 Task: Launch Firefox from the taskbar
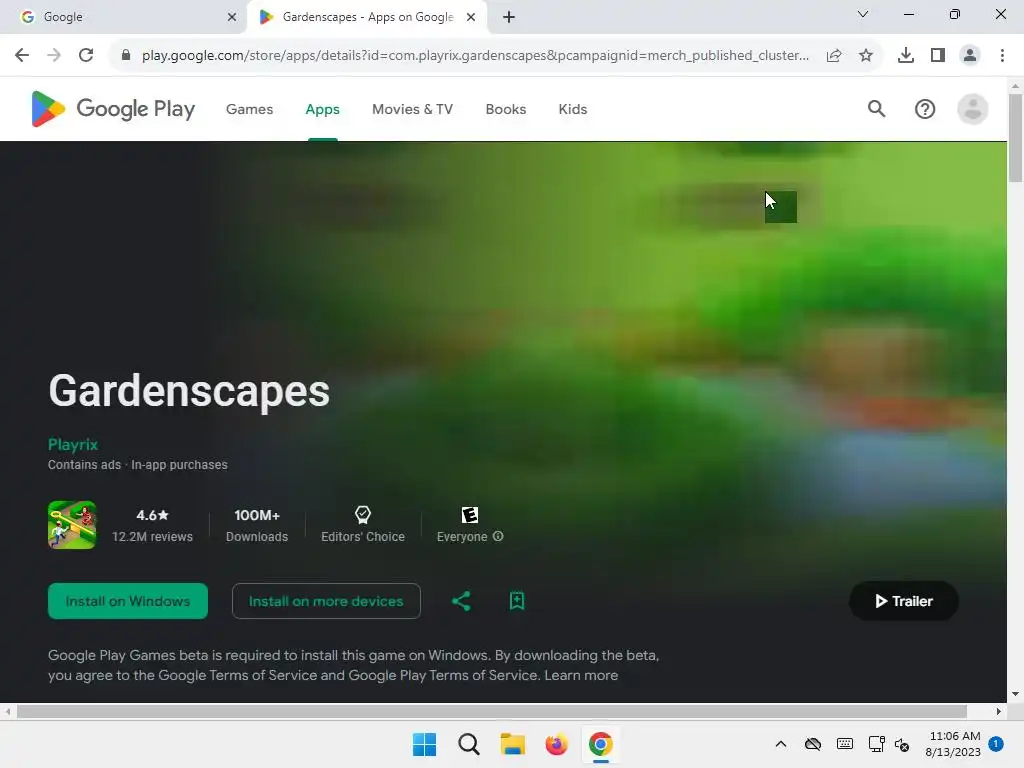tap(556, 744)
